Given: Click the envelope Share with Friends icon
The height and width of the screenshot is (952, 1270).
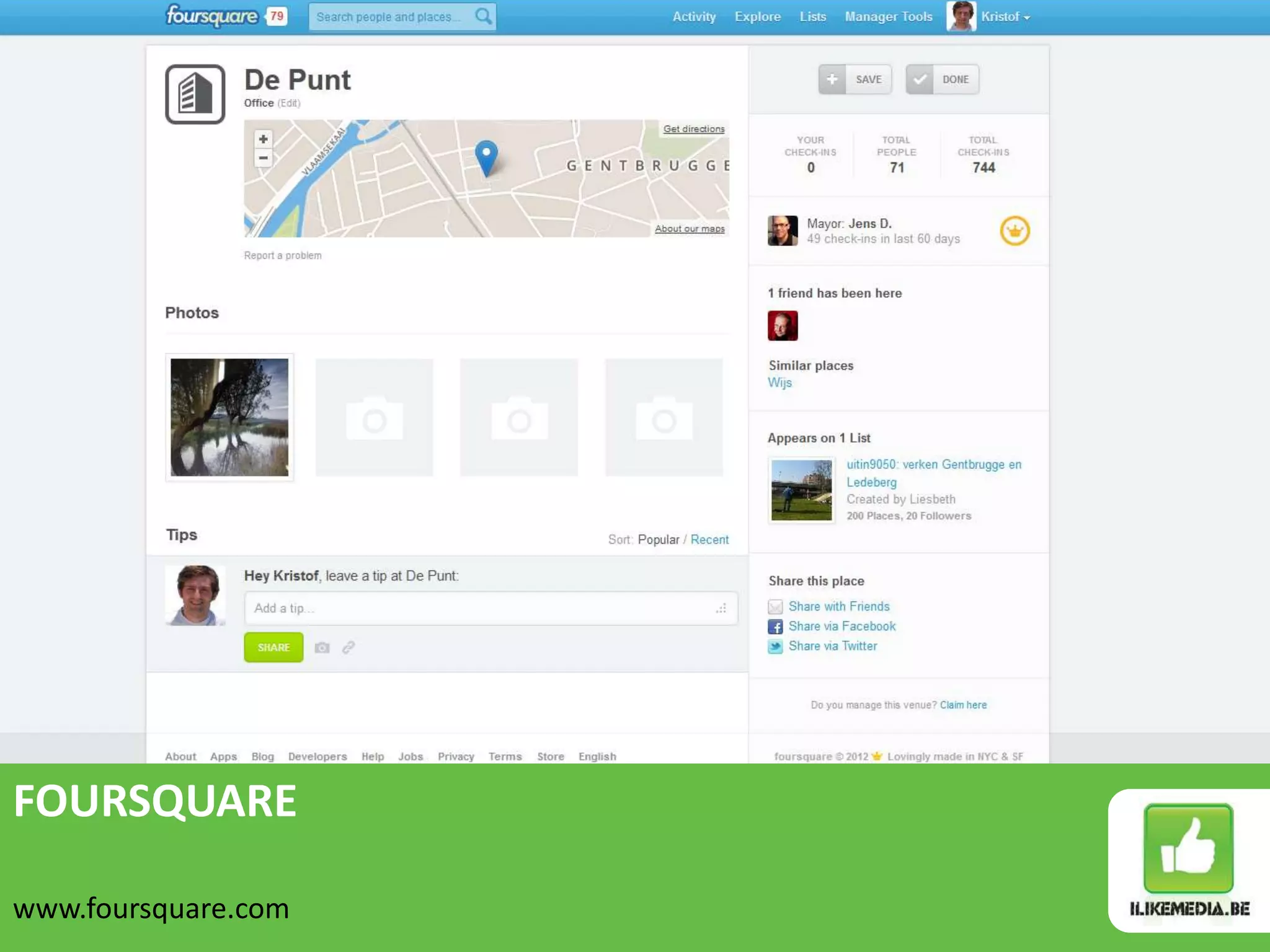Looking at the screenshot, I should tap(775, 607).
